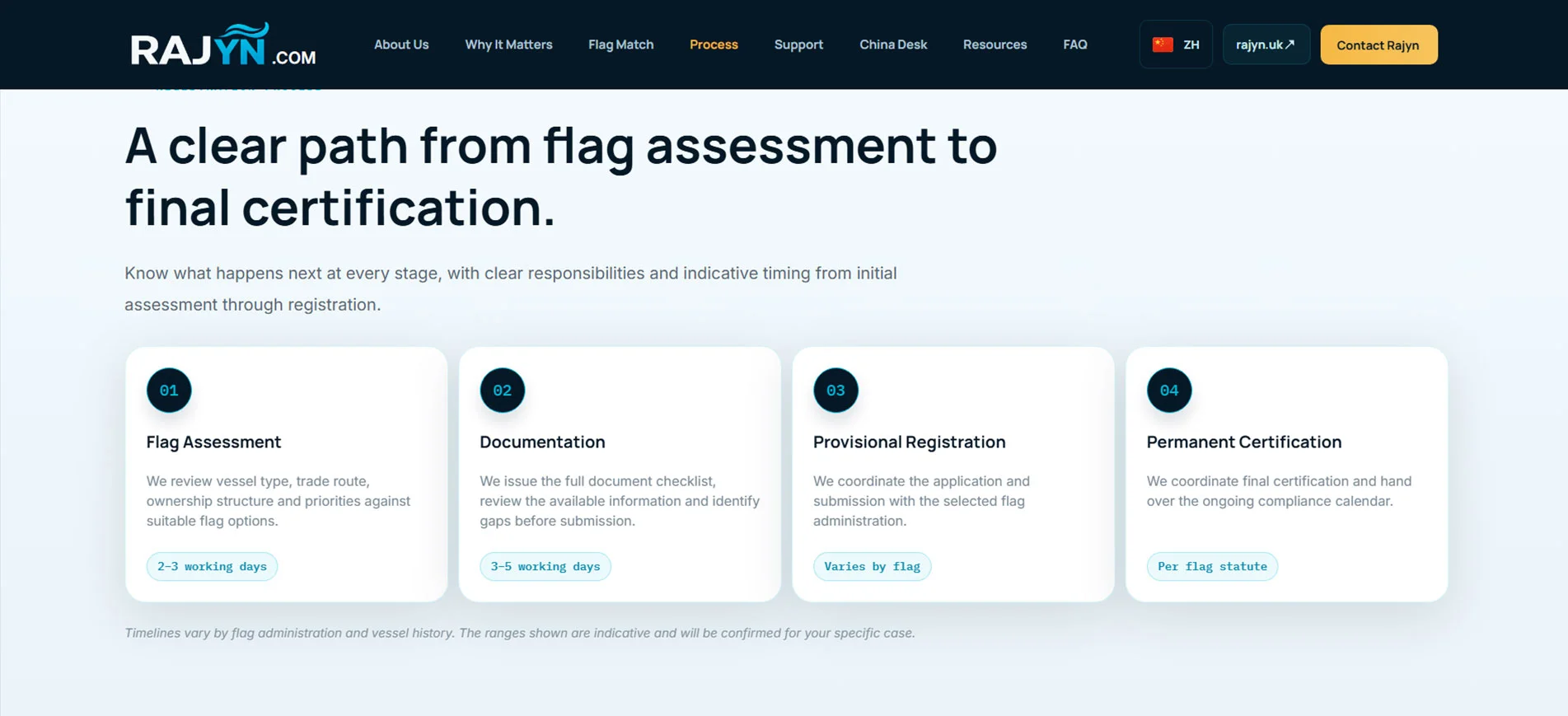Open the About Us menu item

point(401,44)
